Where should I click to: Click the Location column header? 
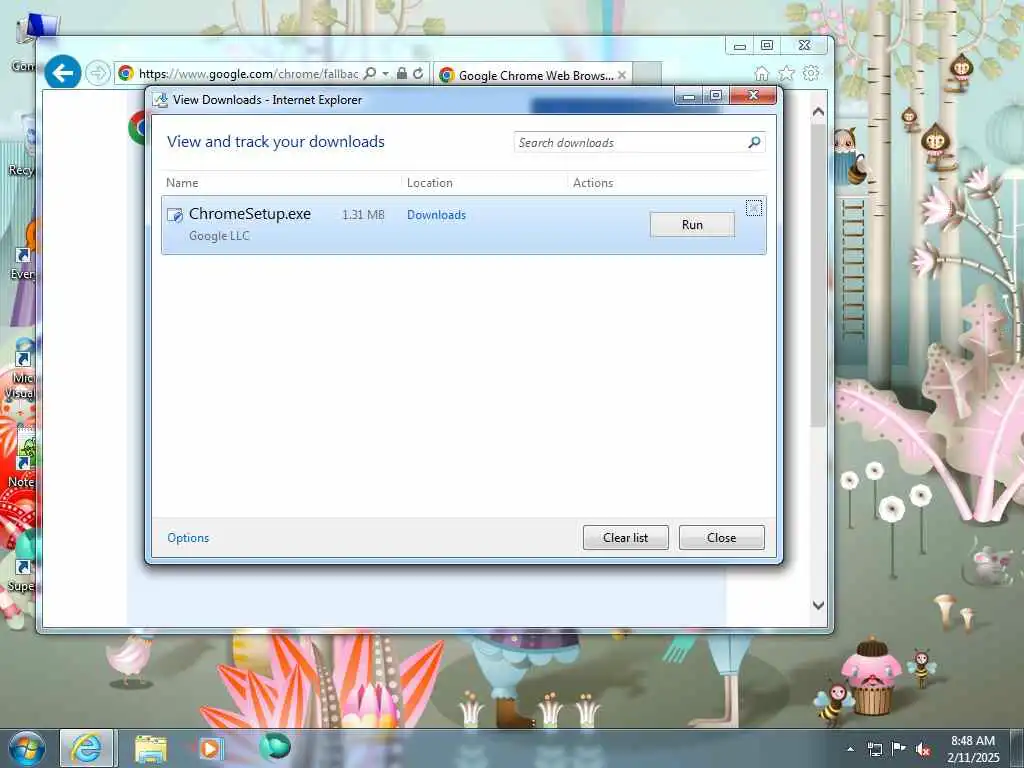pos(430,183)
